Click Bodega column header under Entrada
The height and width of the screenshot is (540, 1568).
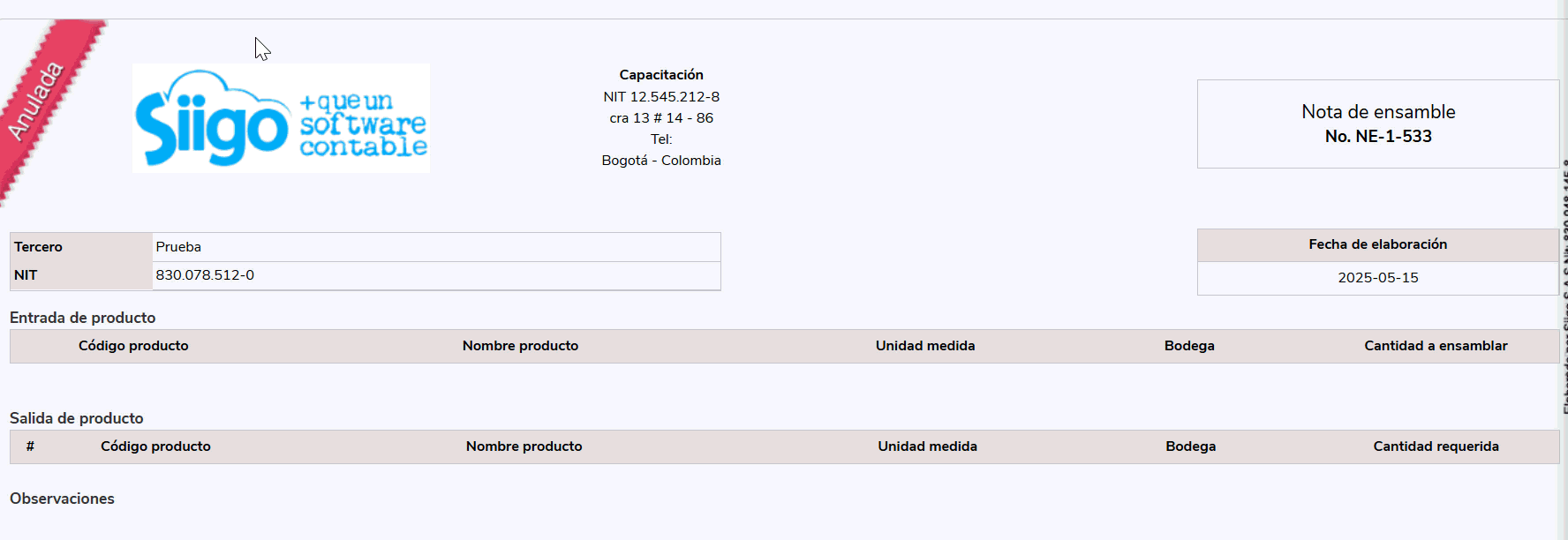(1189, 346)
